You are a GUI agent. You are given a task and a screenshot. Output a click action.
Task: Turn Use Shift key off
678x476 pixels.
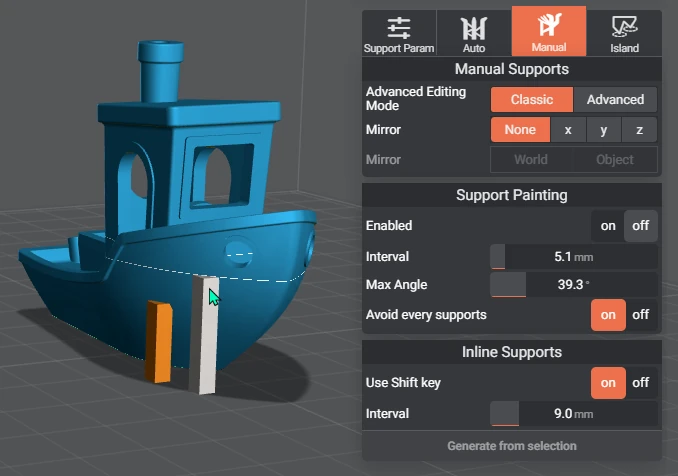click(x=641, y=383)
